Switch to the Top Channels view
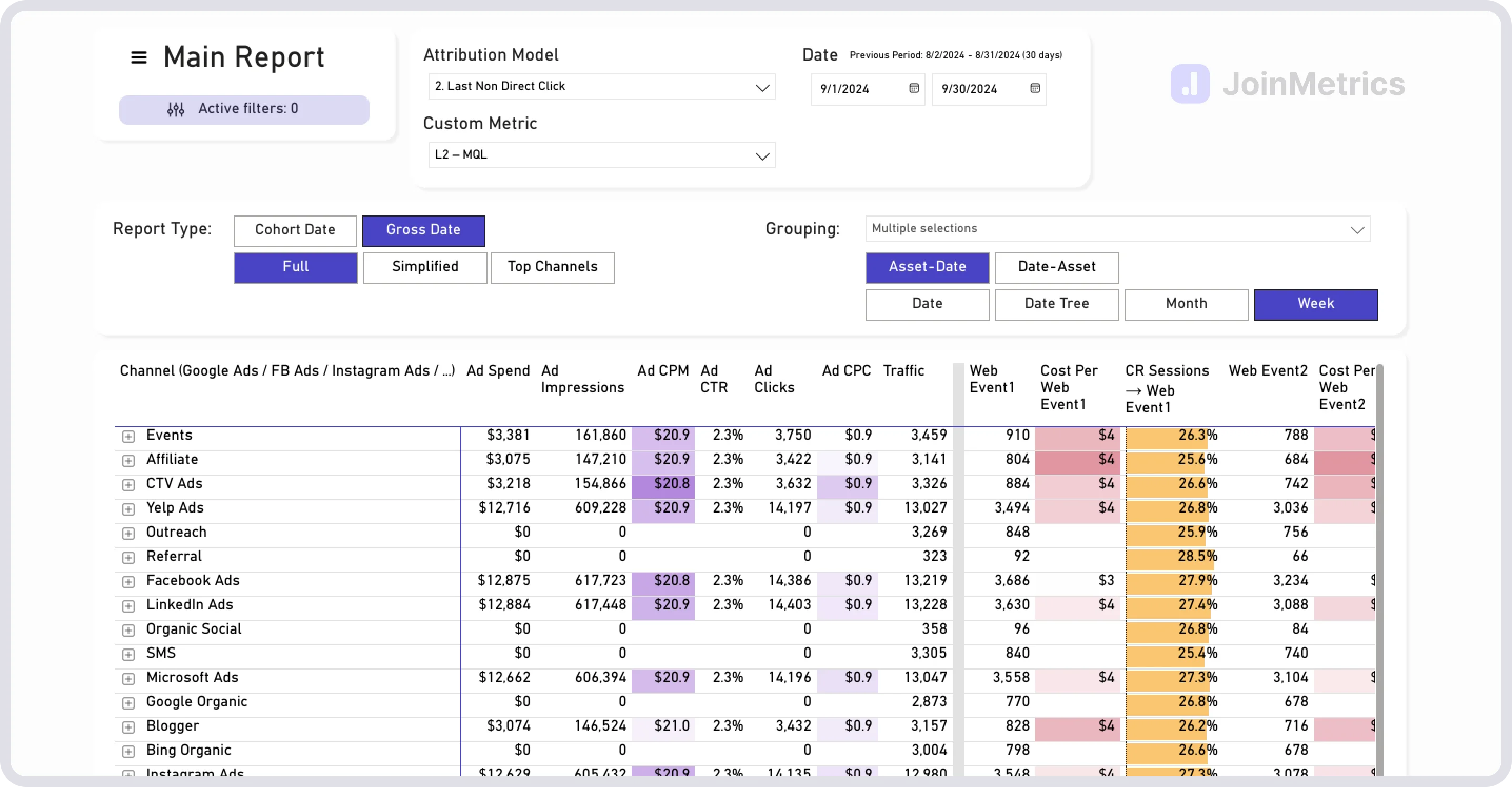The height and width of the screenshot is (787, 1512). pyautogui.click(x=552, y=267)
